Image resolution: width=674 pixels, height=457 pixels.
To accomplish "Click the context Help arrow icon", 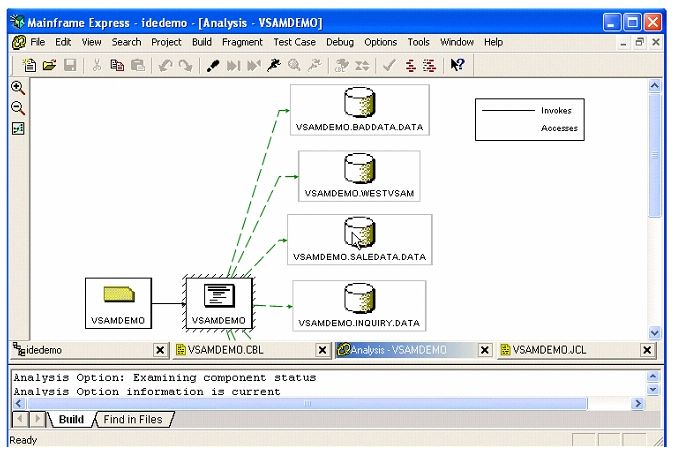I will coord(457,65).
